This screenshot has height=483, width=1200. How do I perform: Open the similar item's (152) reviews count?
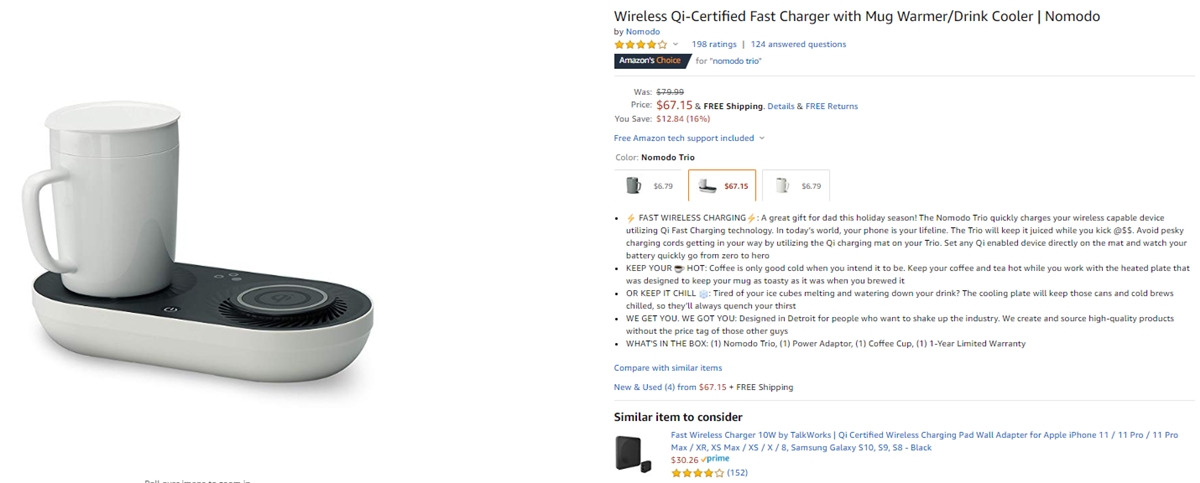(737, 472)
